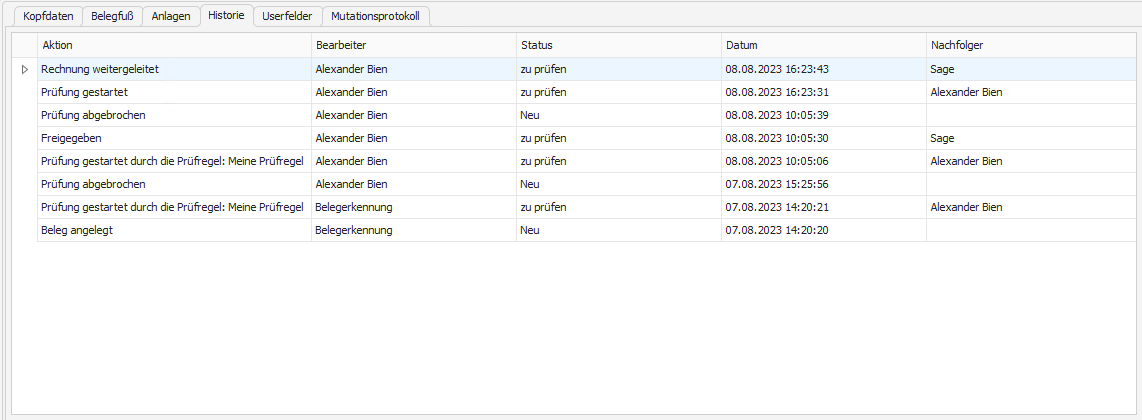Select the 'Prüfung gestartet' action entry
Image resolution: width=1142 pixels, height=420 pixels.
[84, 92]
